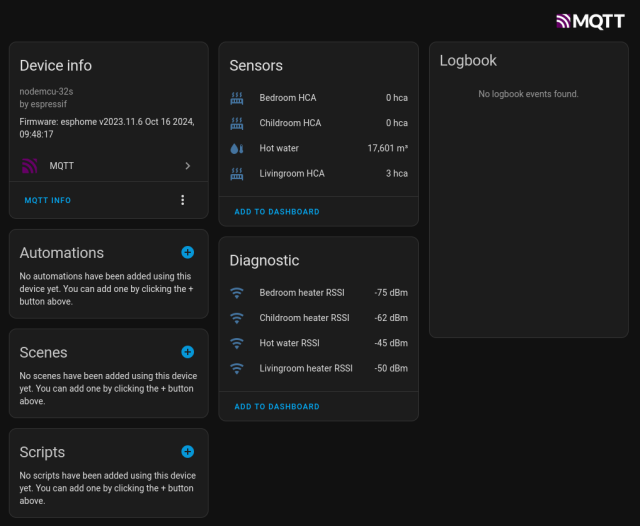Image resolution: width=640 pixels, height=526 pixels.
Task: Add Sensors card to dashboard
Action: pyautogui.click(x=277, y=212)
